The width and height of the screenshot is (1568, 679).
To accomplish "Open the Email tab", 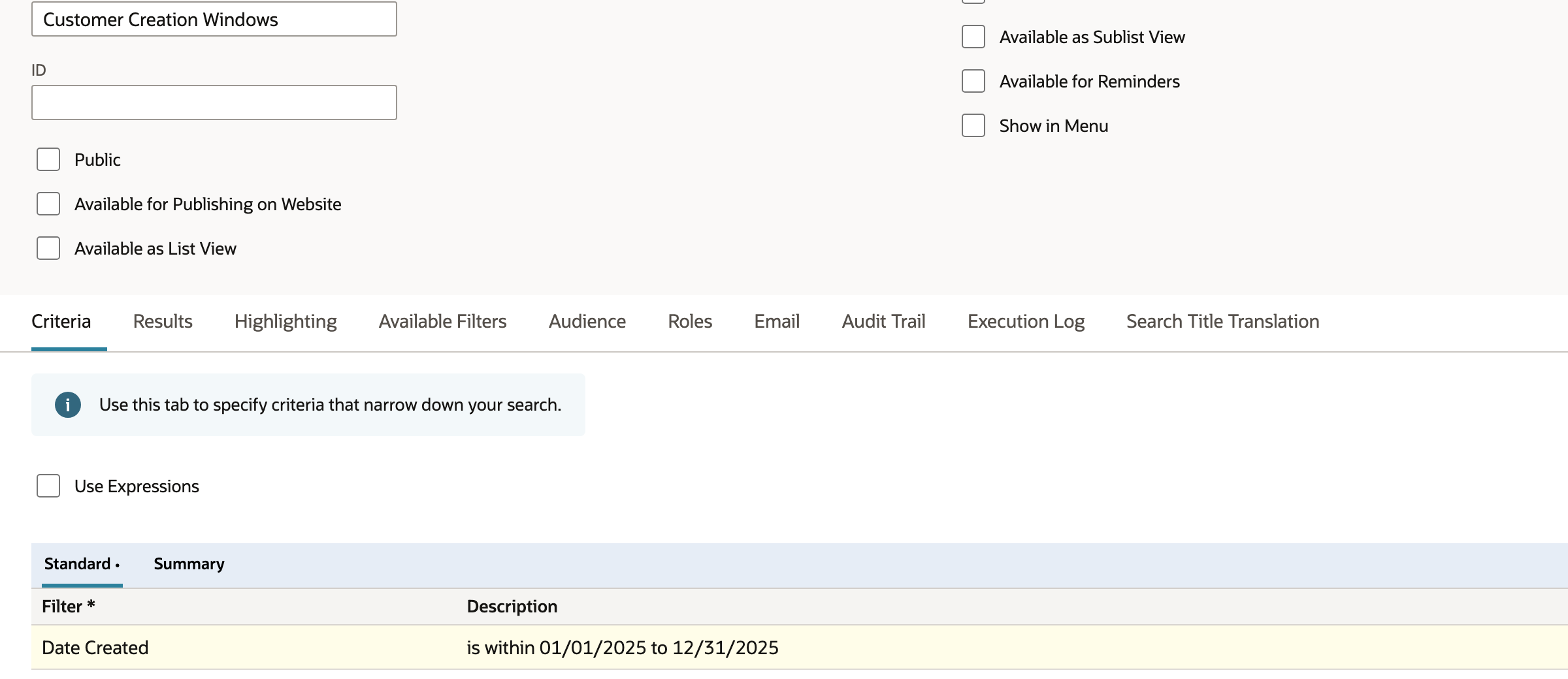I will pyautogui.click(x=777, y=321).
